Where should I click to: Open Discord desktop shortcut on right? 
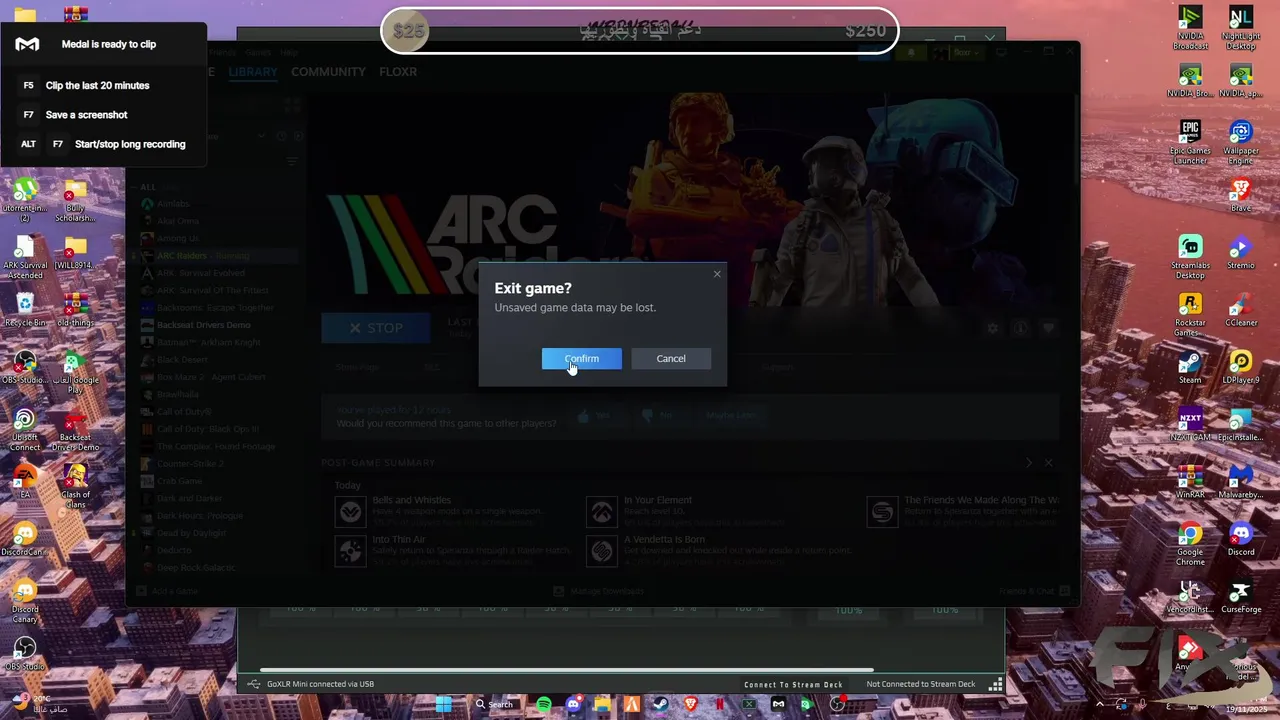click(1241, 540)
